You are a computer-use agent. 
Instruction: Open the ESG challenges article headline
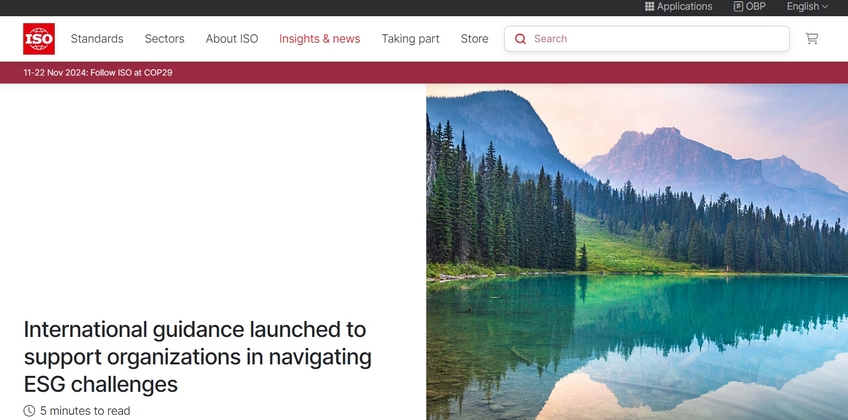(197, 356)
